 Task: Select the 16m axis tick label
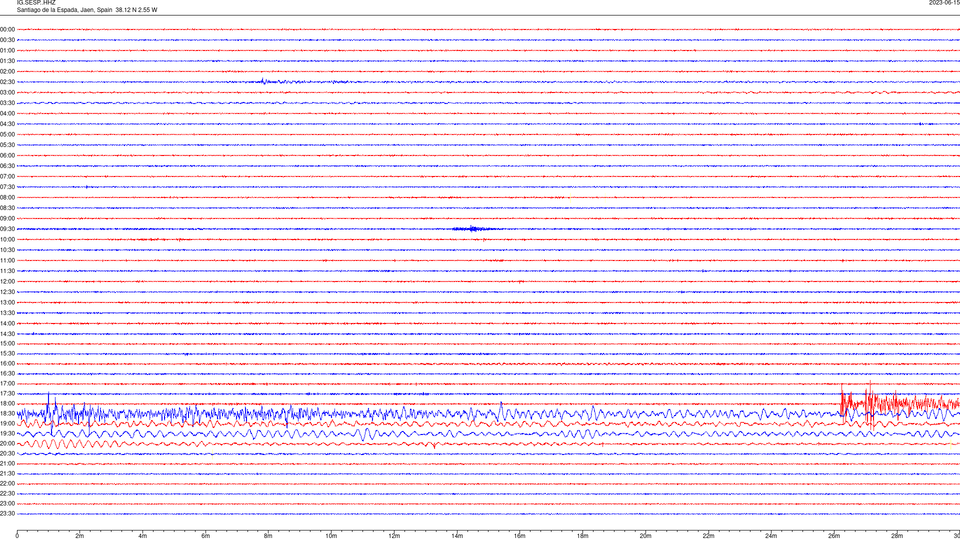click(520, 536)
